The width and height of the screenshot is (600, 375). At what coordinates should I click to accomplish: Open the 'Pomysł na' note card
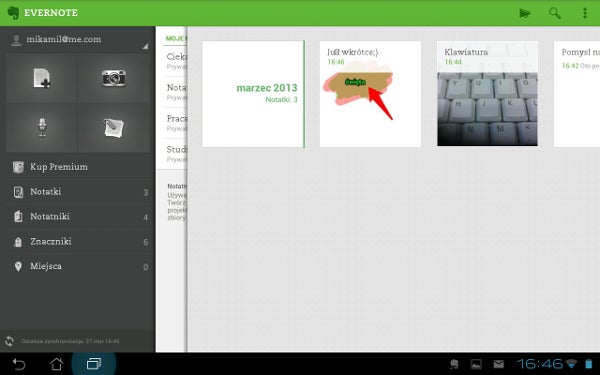click(577, 94)
